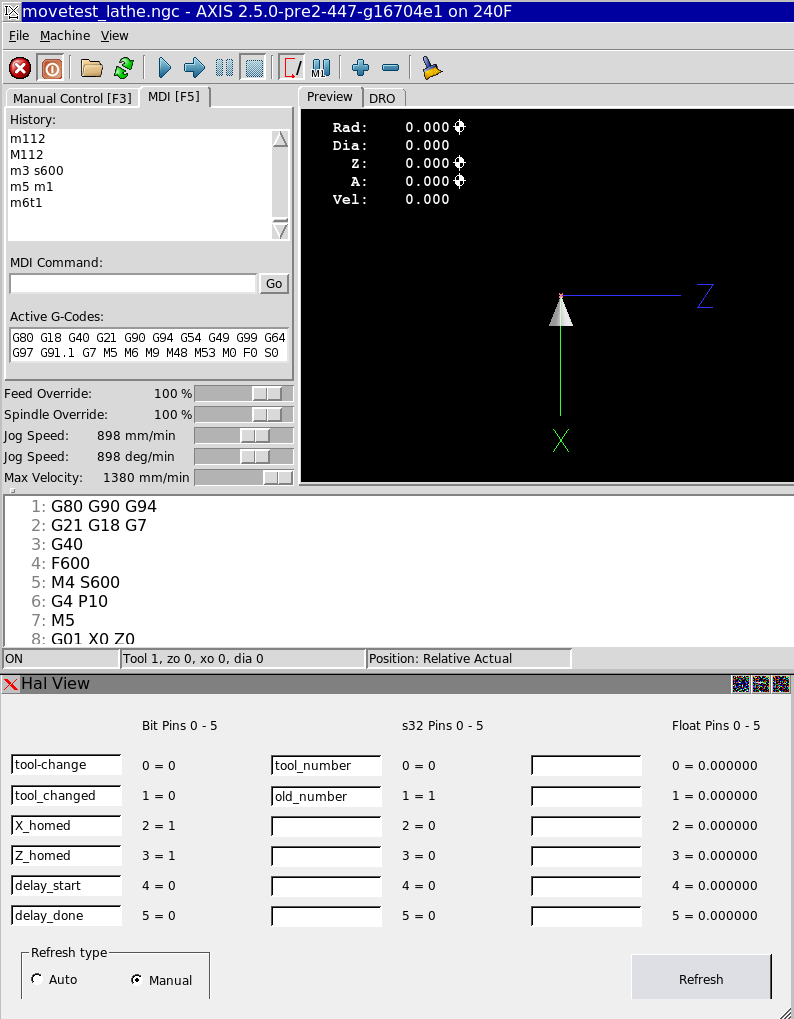The width and height of the screenshot is (794, 1019).
Task: Click the empty Float pin 0 field
Action: pyautogui.click(x=586, y=766)
